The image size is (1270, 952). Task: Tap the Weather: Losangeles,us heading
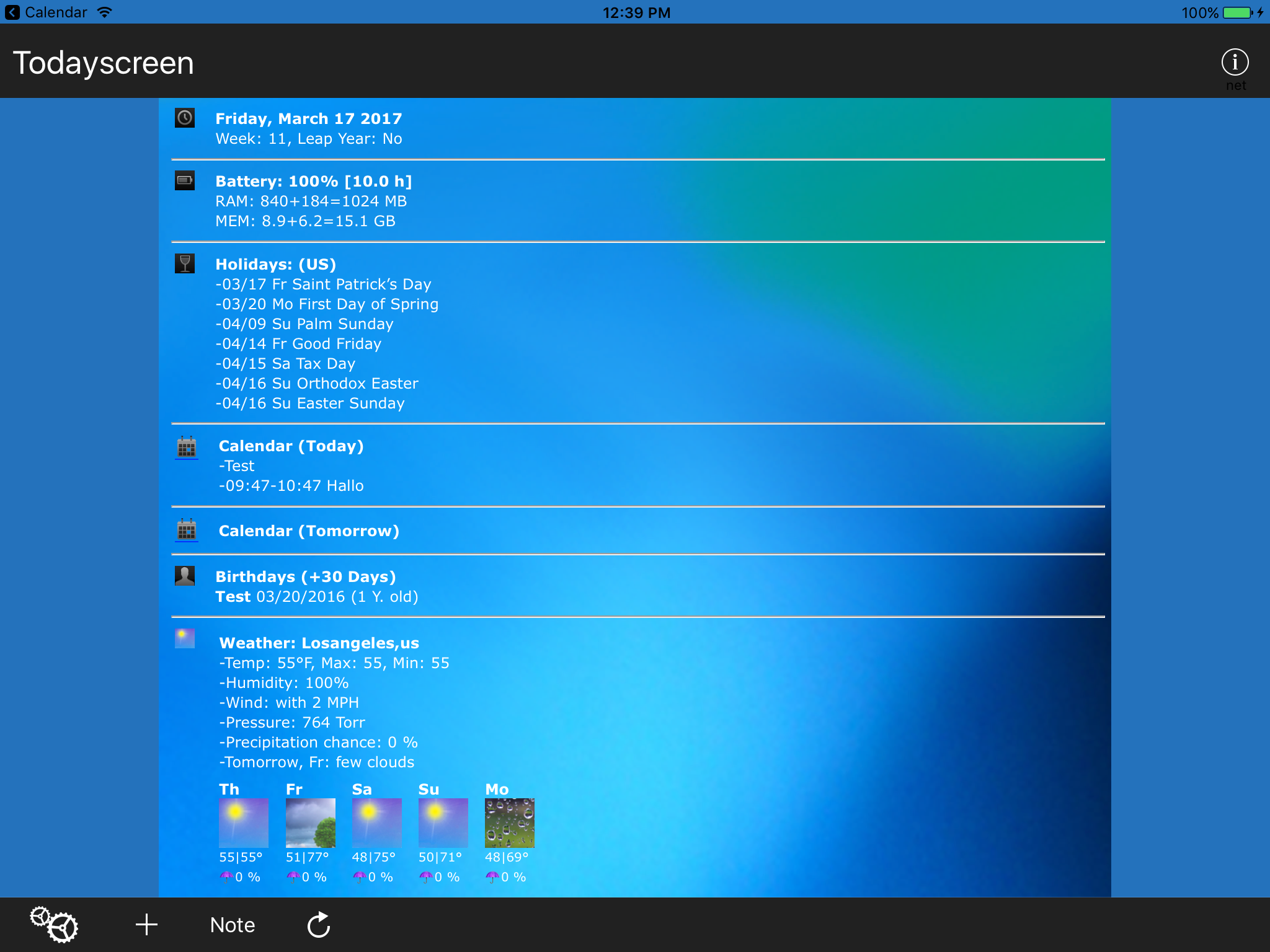(x=319, y=643)
